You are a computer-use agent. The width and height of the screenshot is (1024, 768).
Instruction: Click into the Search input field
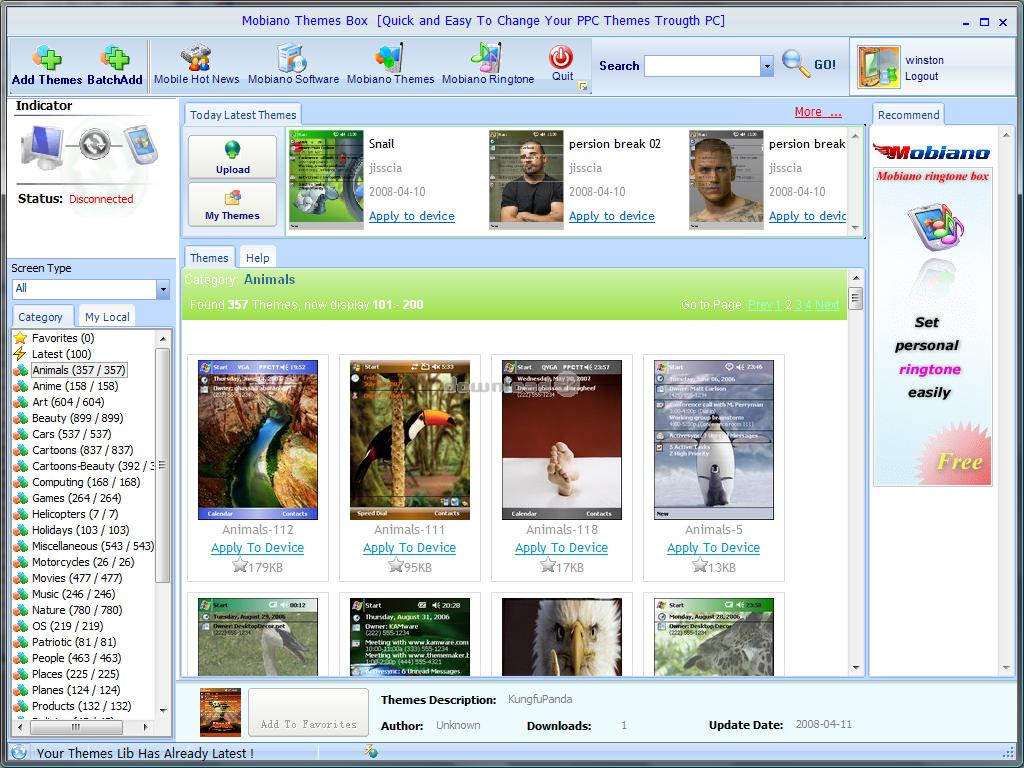point(702,65)
